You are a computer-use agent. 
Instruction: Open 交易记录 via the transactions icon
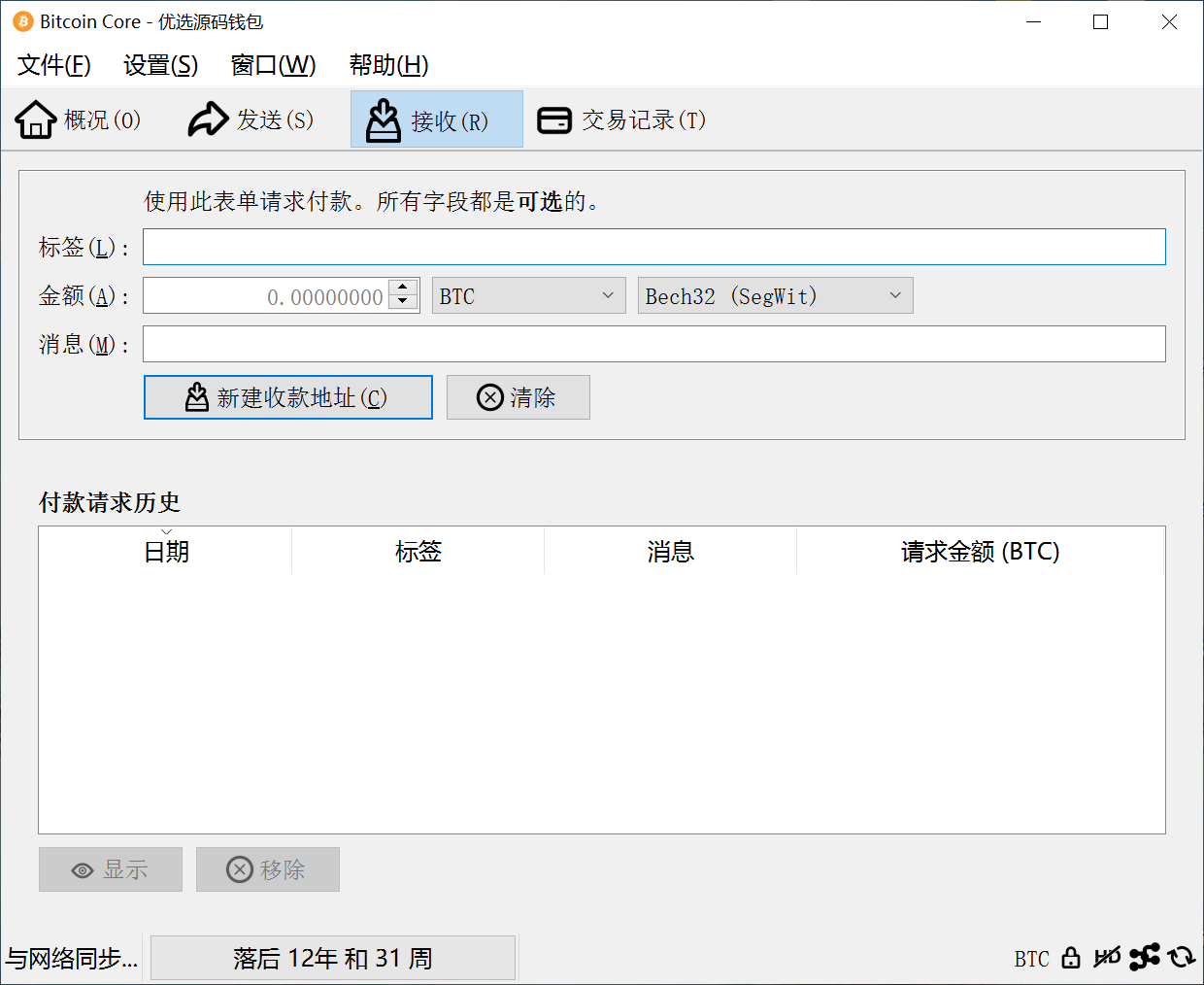[x=553, y=119]
